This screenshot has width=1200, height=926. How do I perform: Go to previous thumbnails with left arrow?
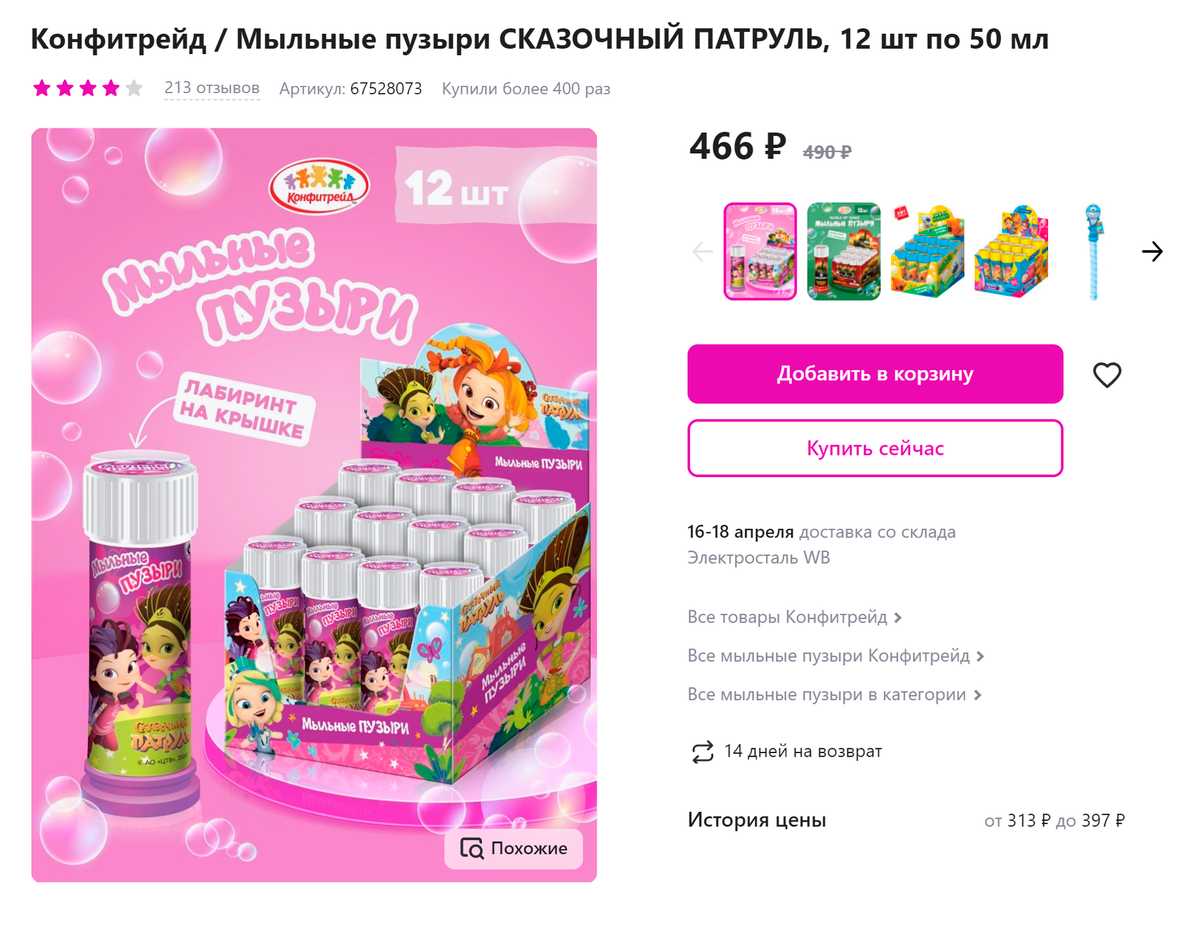pyautogui.click(x=703, y=252)
